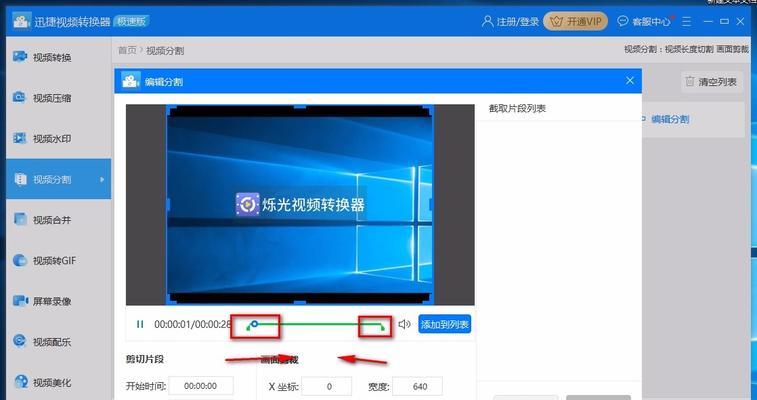Click the crop handle at left edge
This screenshot has height=400, width=757.
click(x=168, y=205)
